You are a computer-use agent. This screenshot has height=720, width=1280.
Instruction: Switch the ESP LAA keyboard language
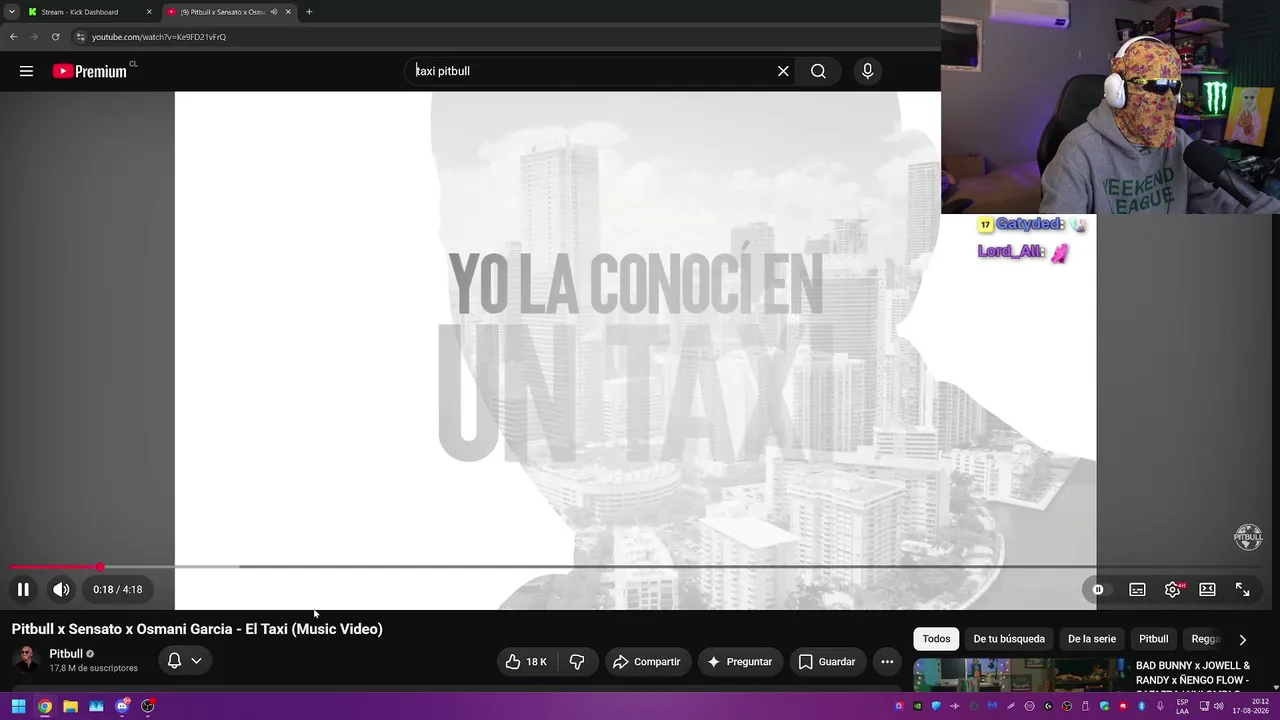click(x=1182, y=706)
